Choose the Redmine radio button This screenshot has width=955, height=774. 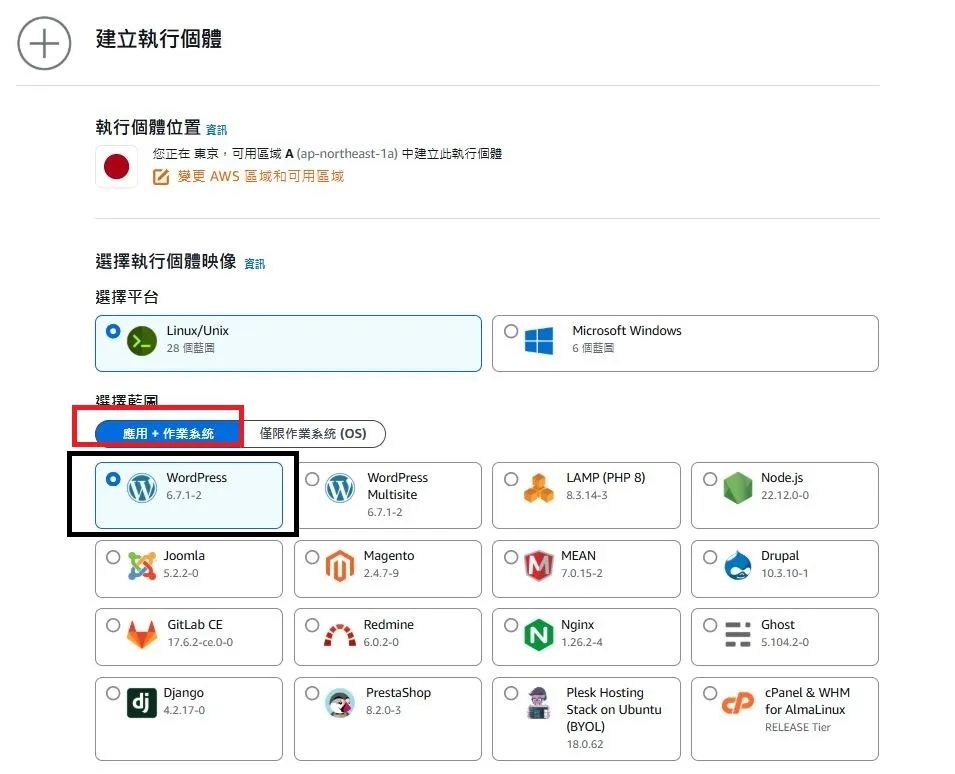coord(312,625)
